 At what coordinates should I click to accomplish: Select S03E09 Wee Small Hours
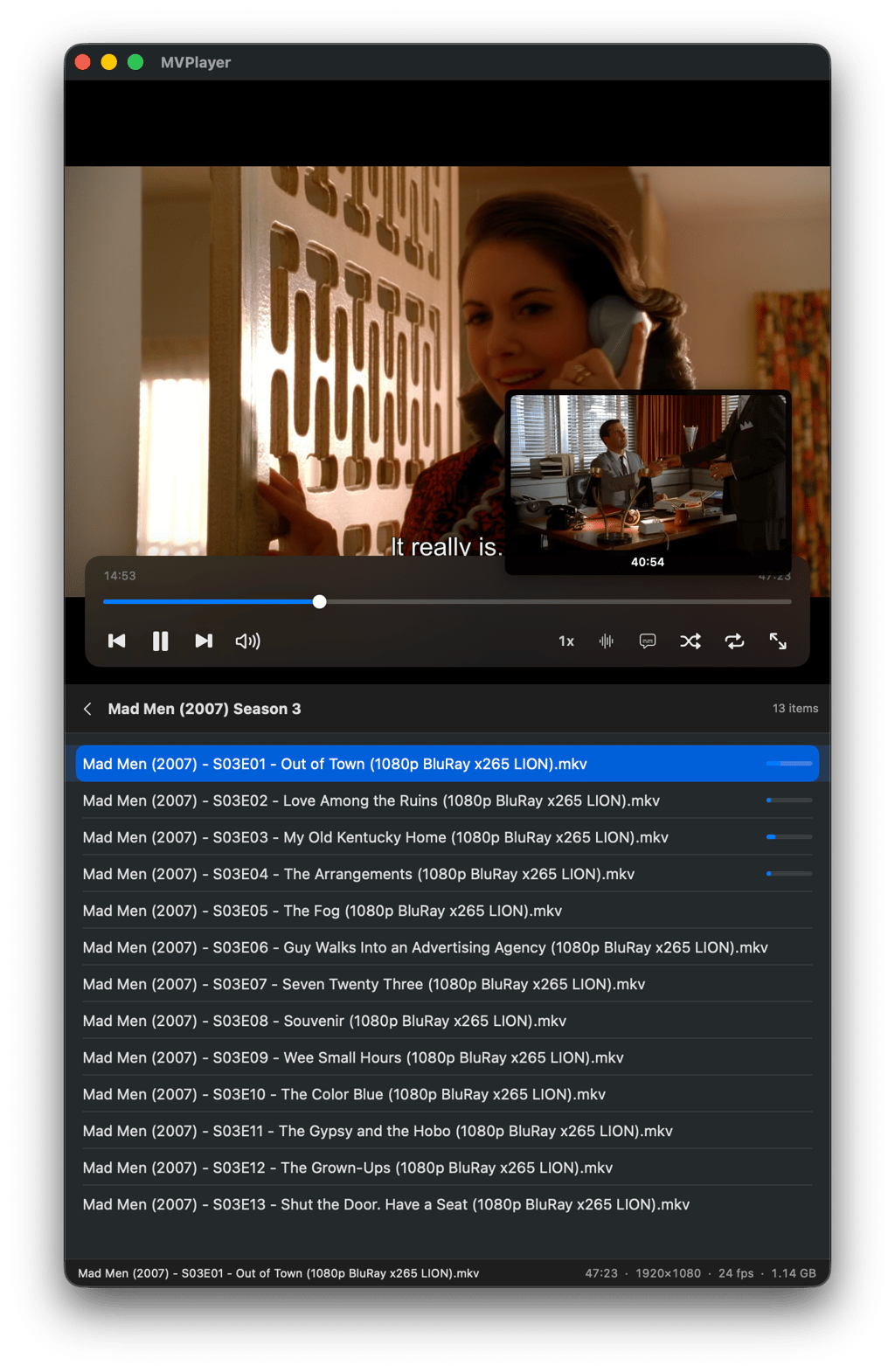[447, 1057]
